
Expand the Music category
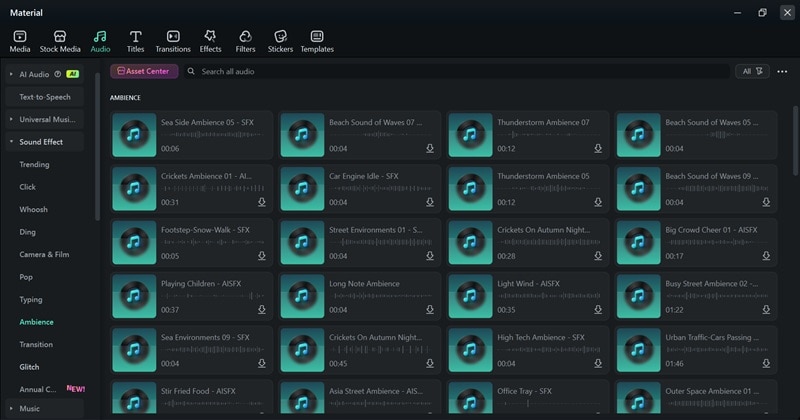11,409
